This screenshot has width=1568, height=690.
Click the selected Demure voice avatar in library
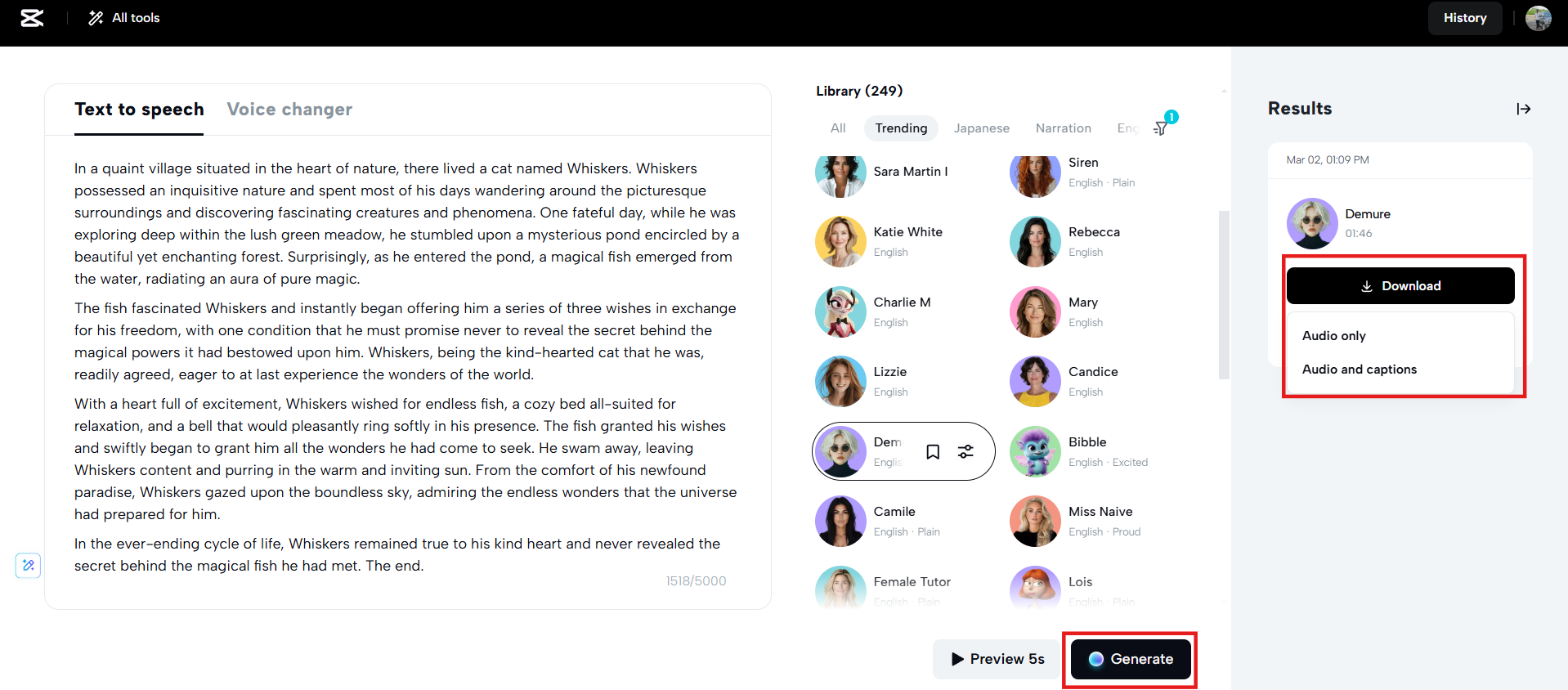coord(840,451)
